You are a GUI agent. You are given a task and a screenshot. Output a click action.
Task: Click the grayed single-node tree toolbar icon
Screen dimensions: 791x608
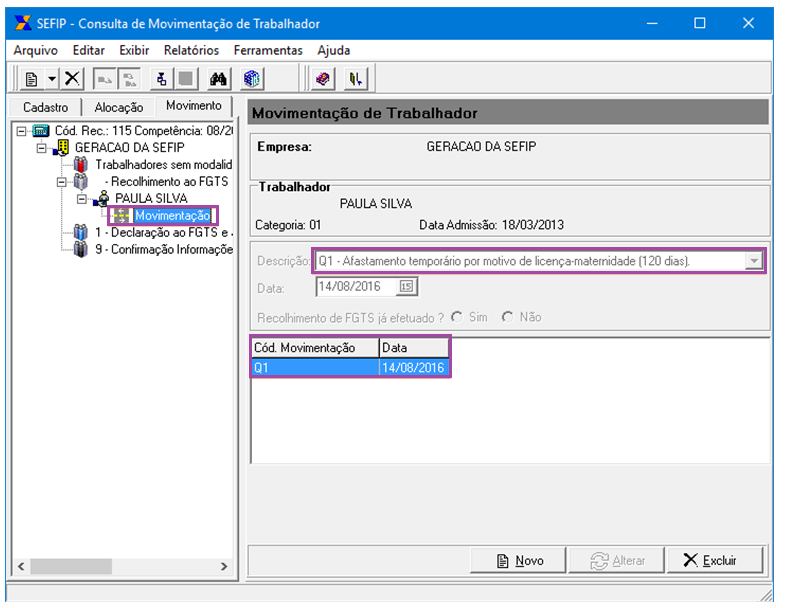coord(104,79)
